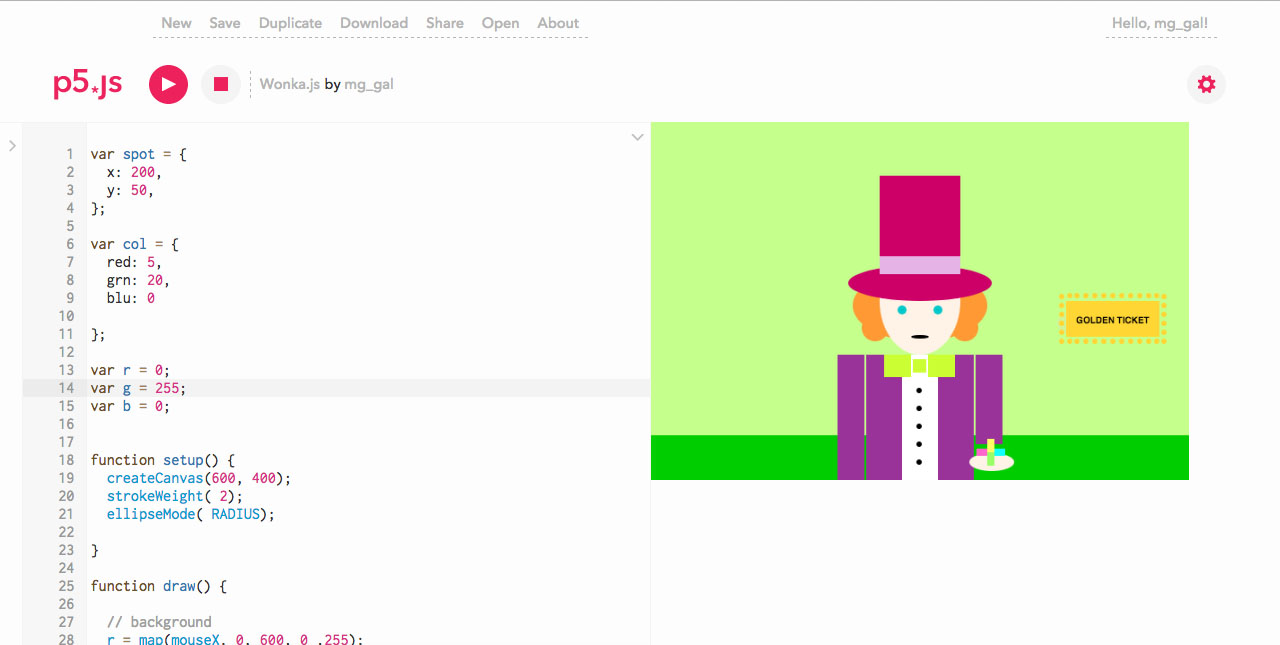Click the 'x: 200,' code line

[134, 172]
